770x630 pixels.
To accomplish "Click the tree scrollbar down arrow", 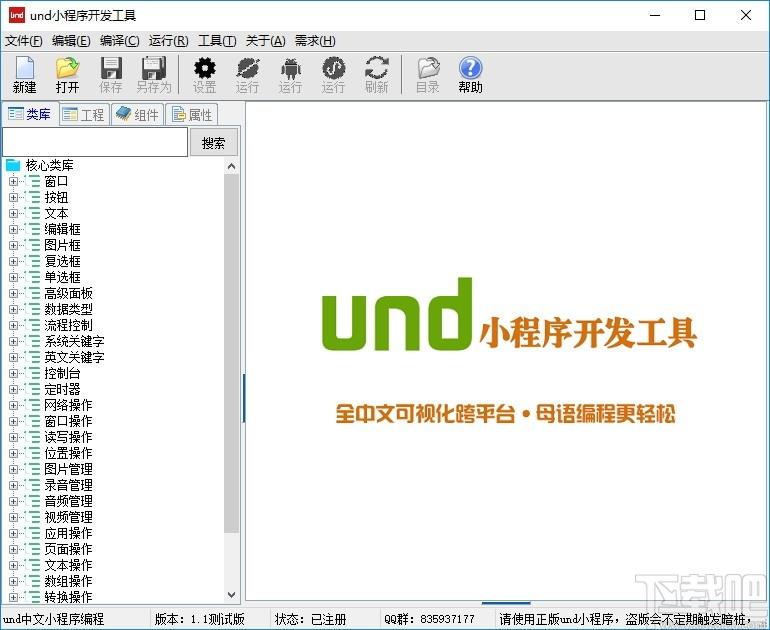I will 232,595.
